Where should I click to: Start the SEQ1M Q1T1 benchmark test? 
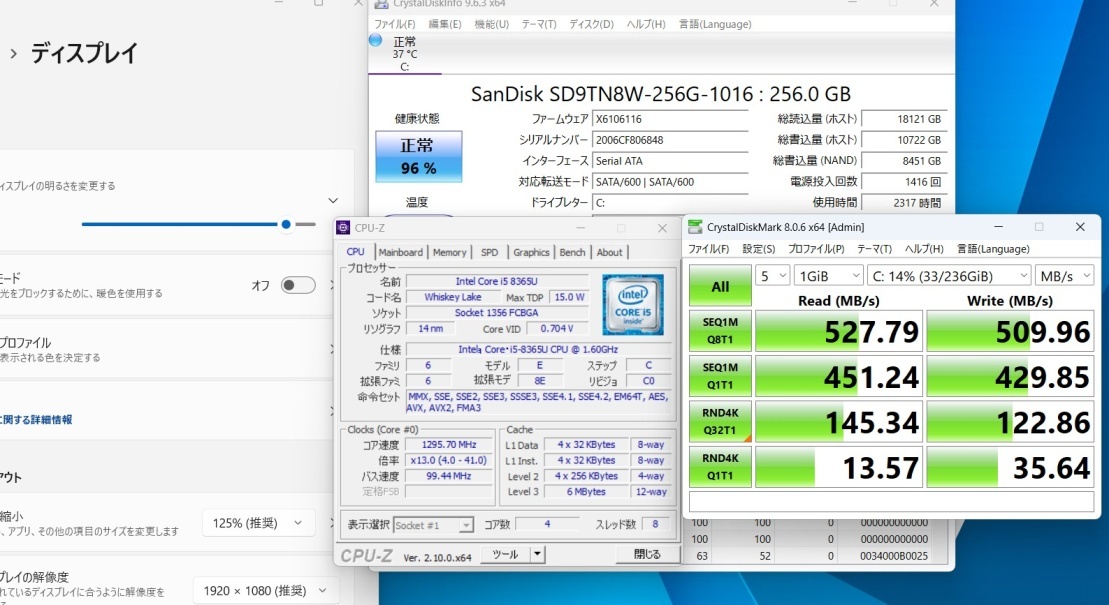coord(720,376)
